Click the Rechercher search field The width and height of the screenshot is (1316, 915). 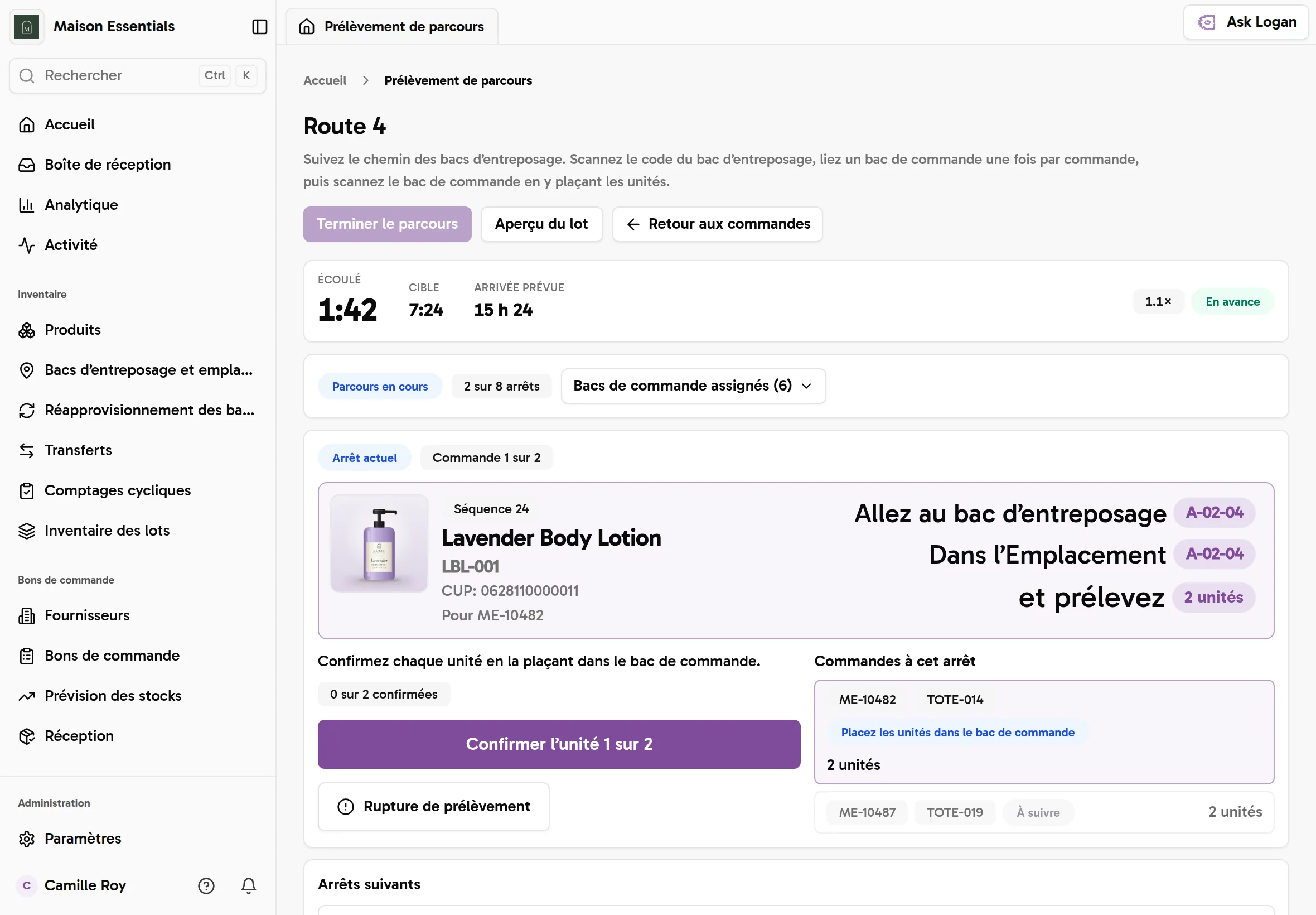[138, 75]
